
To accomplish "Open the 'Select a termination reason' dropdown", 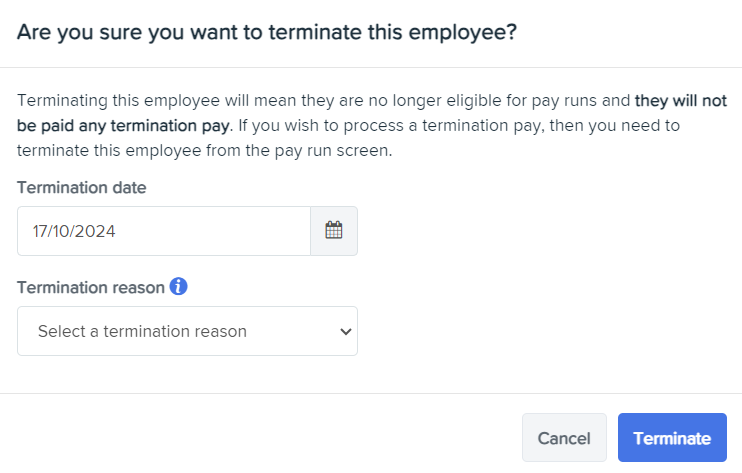I will [x=187, y=331].
